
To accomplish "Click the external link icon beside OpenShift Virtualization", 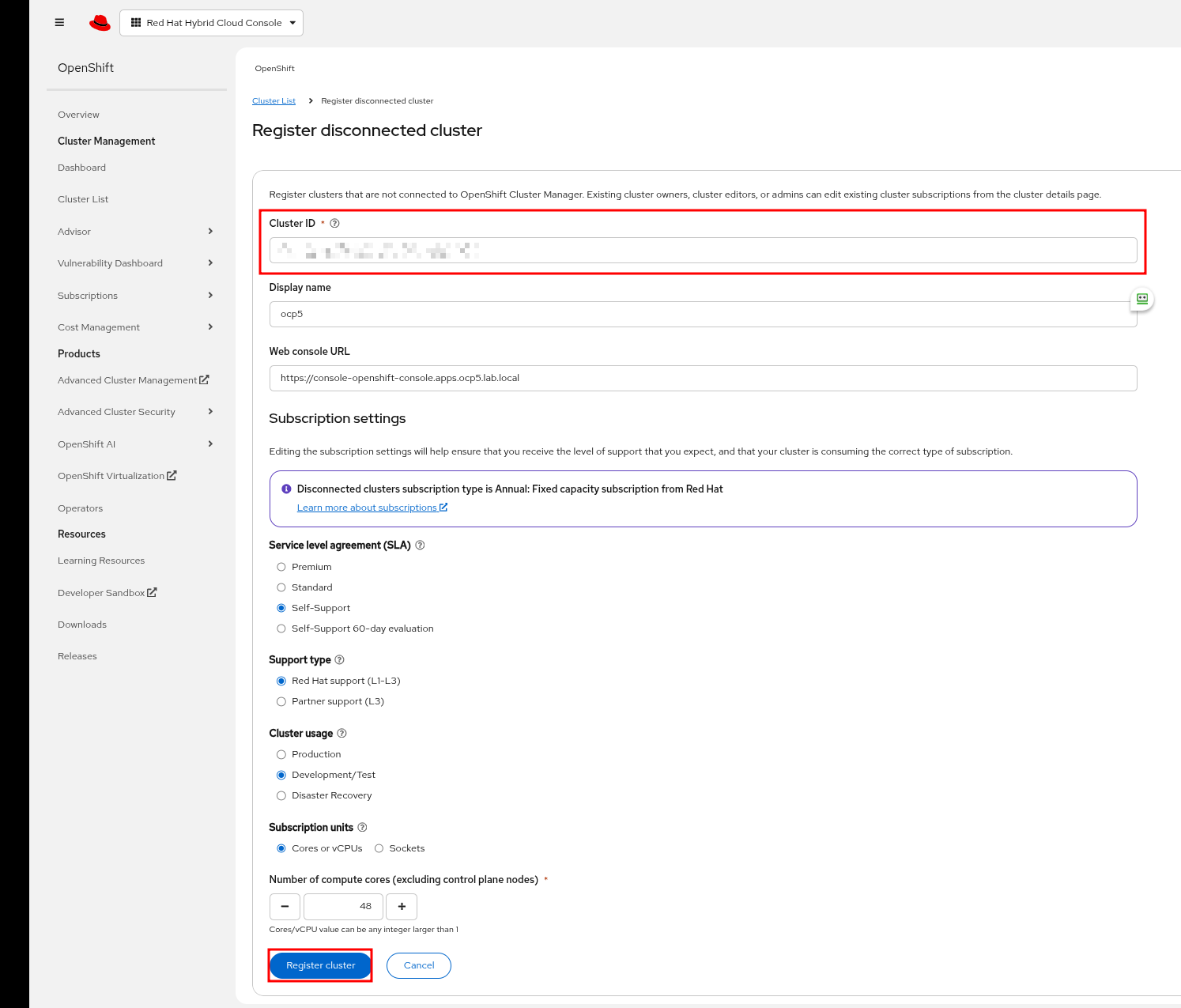I will [172, 476].
